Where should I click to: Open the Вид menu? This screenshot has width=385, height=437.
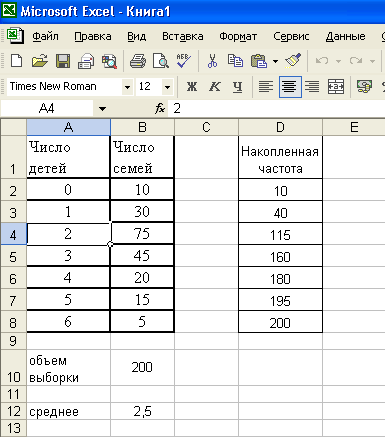tap(137, 36)
